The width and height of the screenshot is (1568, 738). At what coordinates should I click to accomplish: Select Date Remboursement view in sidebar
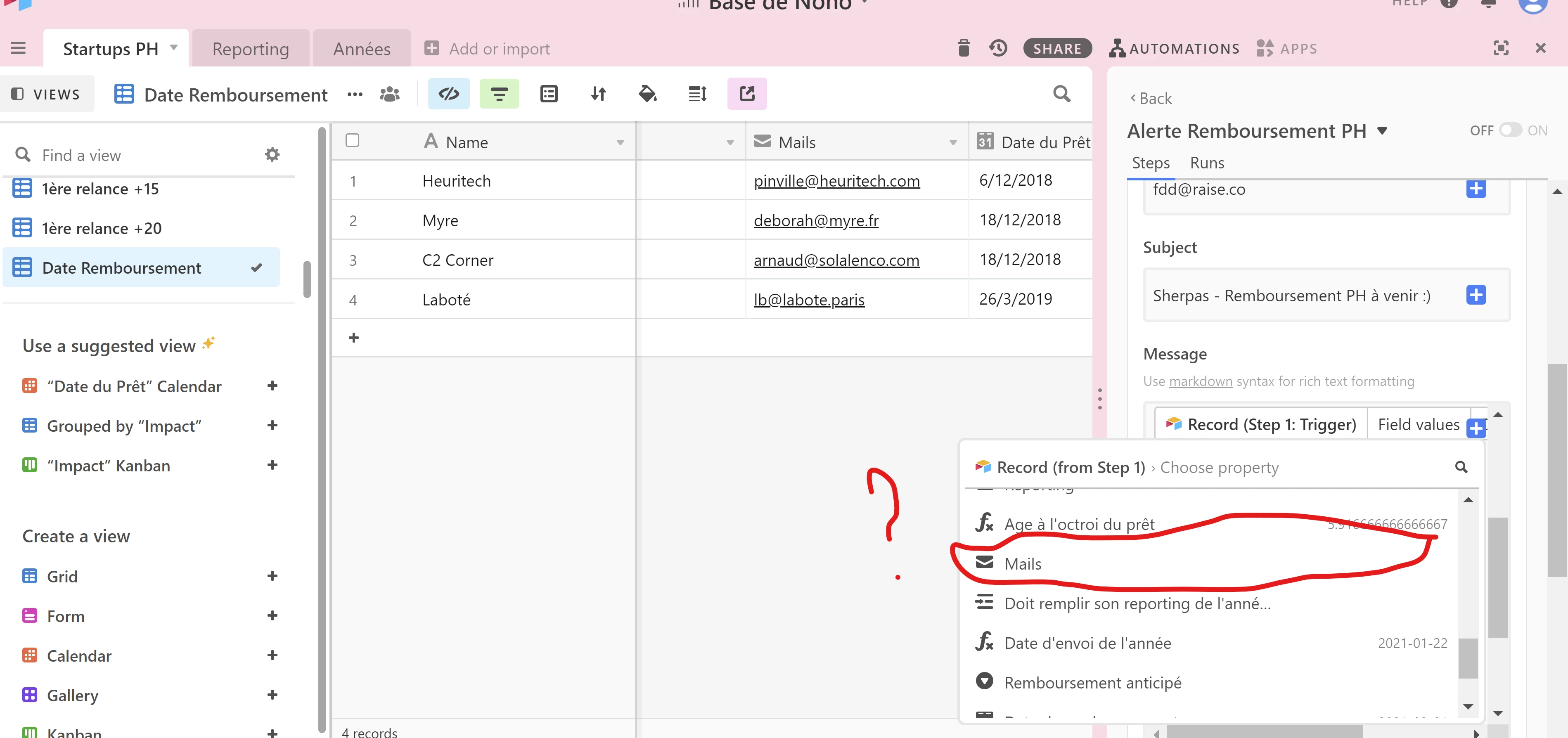click(141, 268)
